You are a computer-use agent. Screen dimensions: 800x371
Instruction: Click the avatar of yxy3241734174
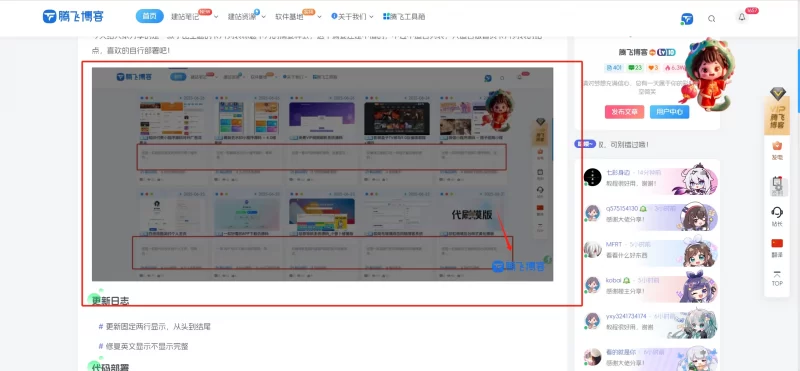(x=592, y=321)
